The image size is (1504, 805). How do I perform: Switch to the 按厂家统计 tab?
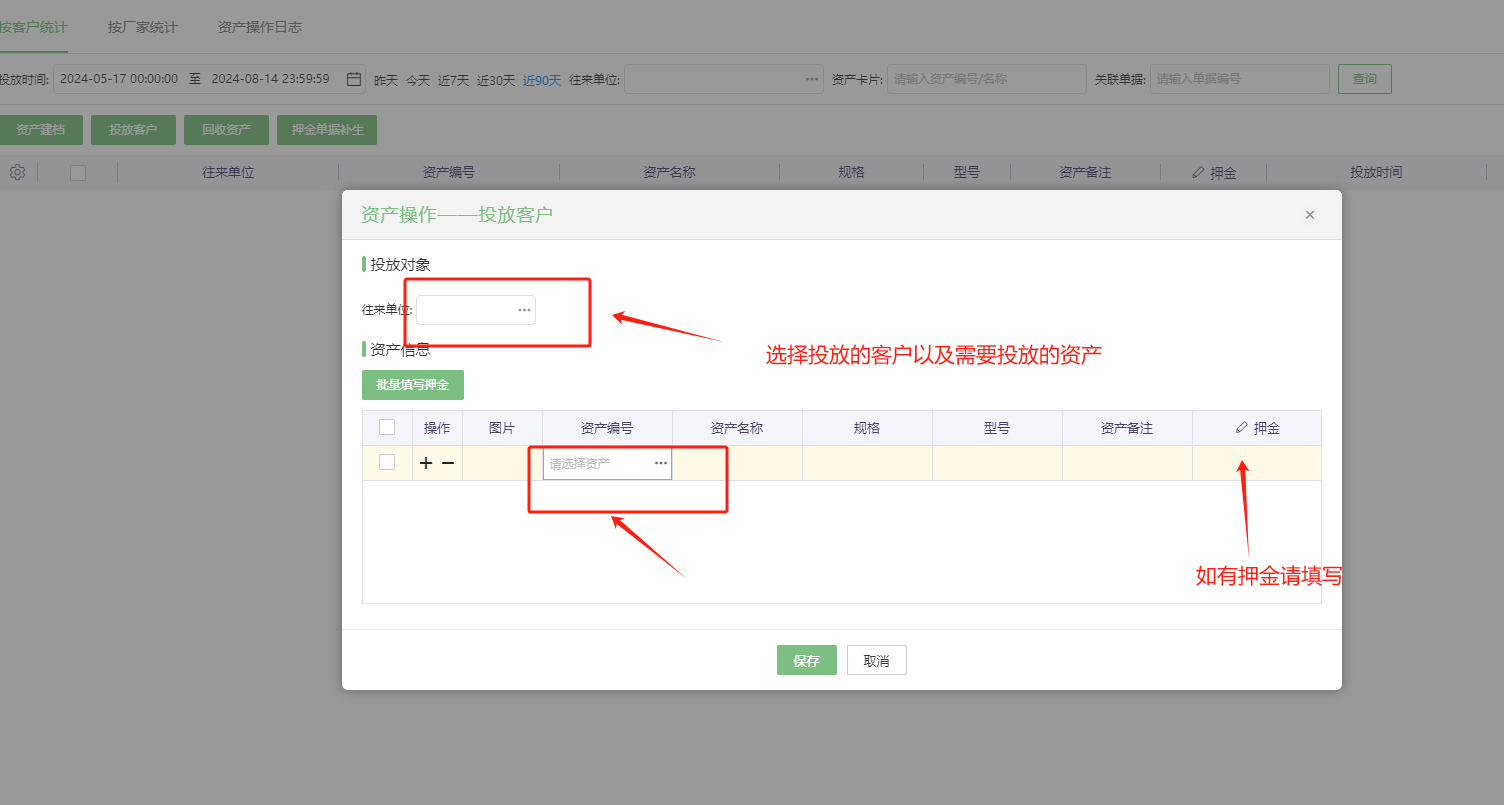[142, 27]
